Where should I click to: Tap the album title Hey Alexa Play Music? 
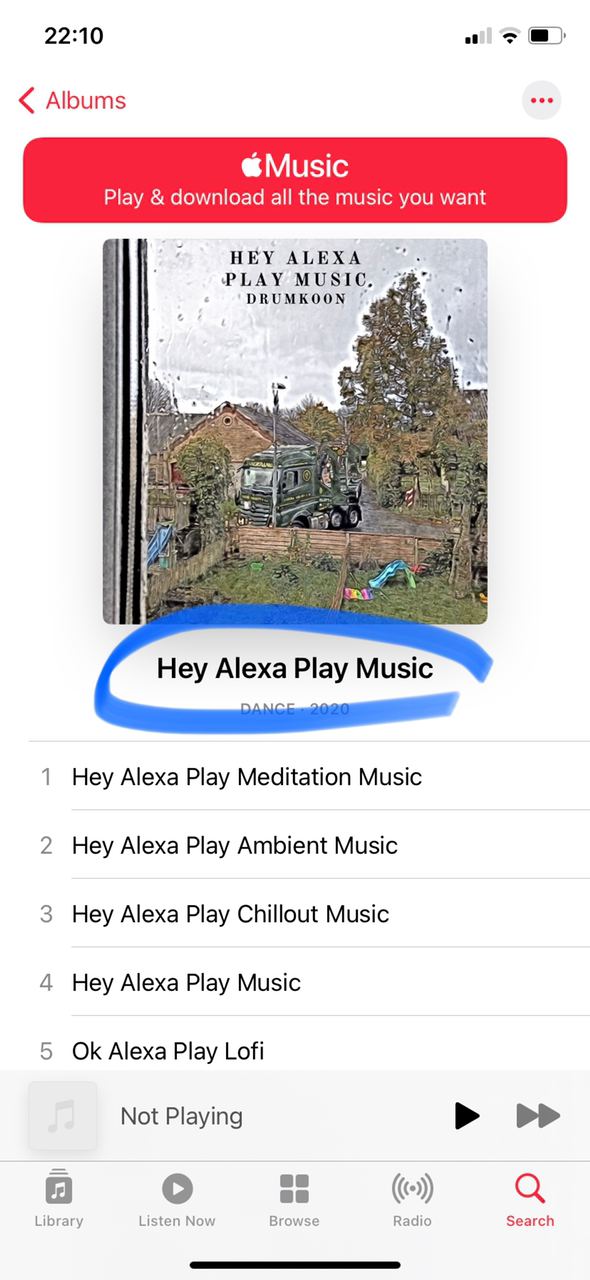point(295,668)
